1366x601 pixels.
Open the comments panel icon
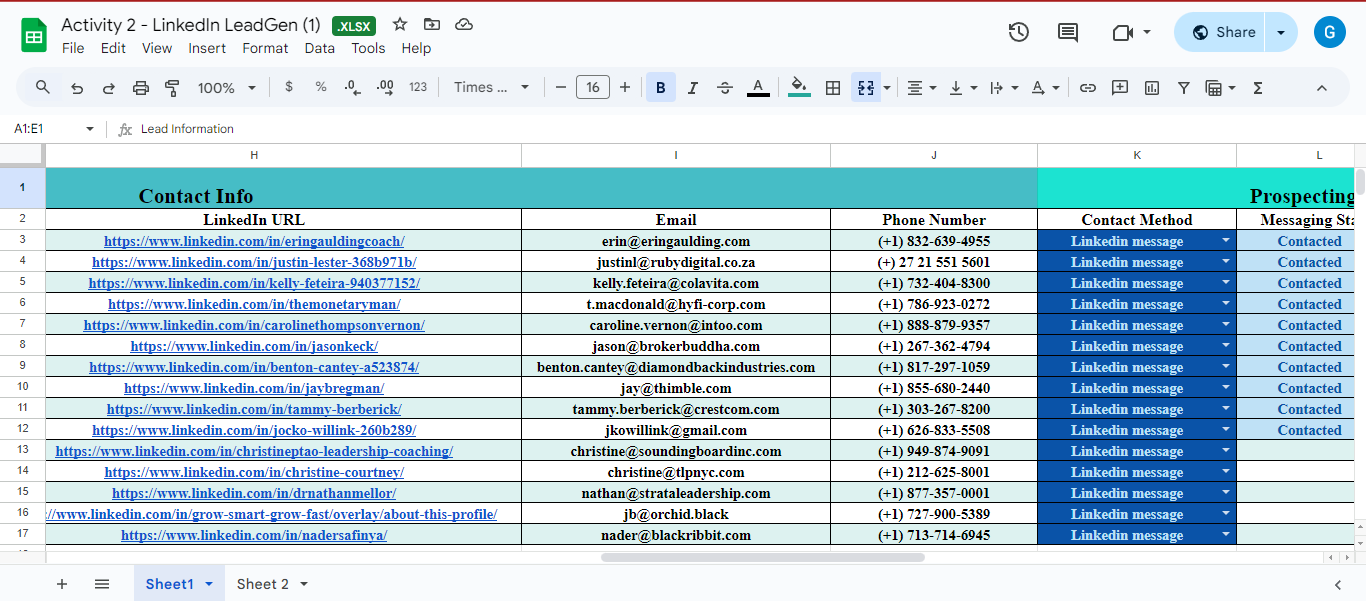click(1068, 32)
